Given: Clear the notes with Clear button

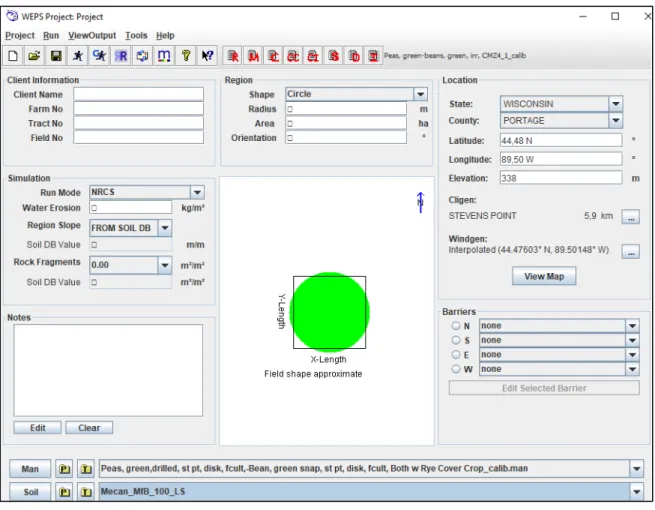Looking at the screenshot, I should [89, 428].
